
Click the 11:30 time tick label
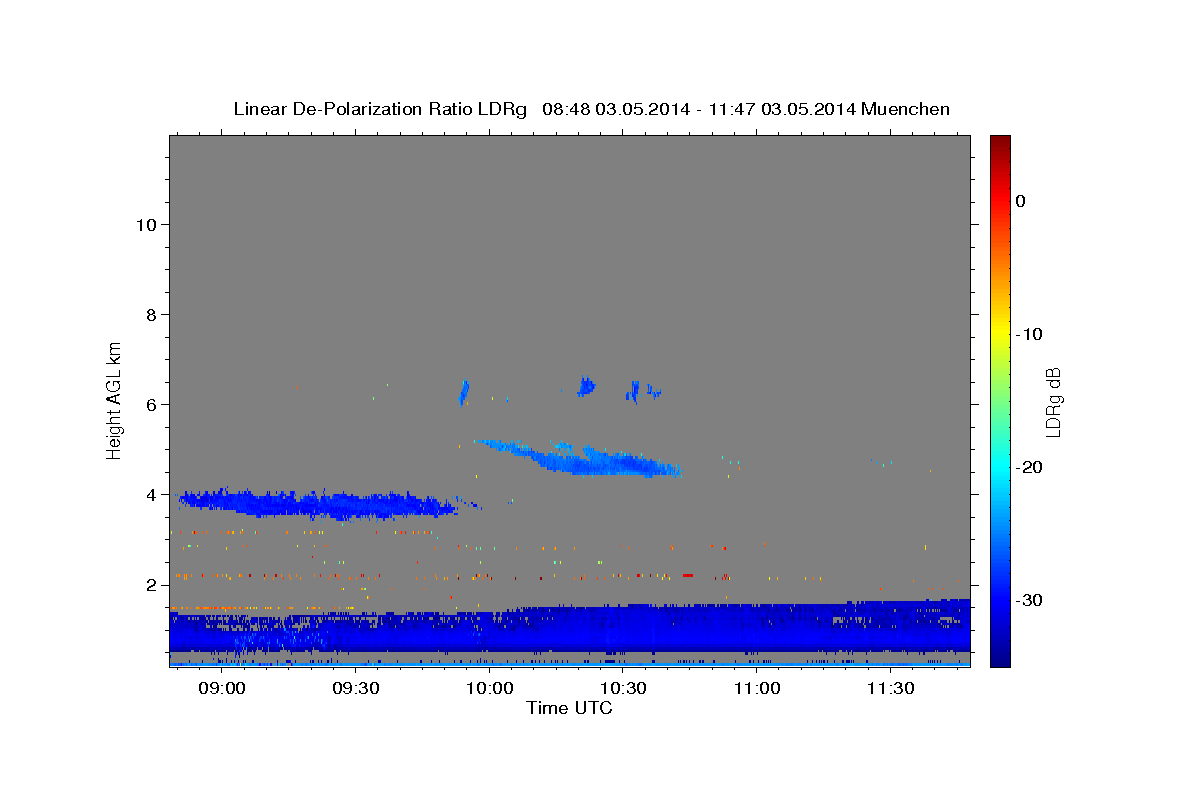(890, 688)
